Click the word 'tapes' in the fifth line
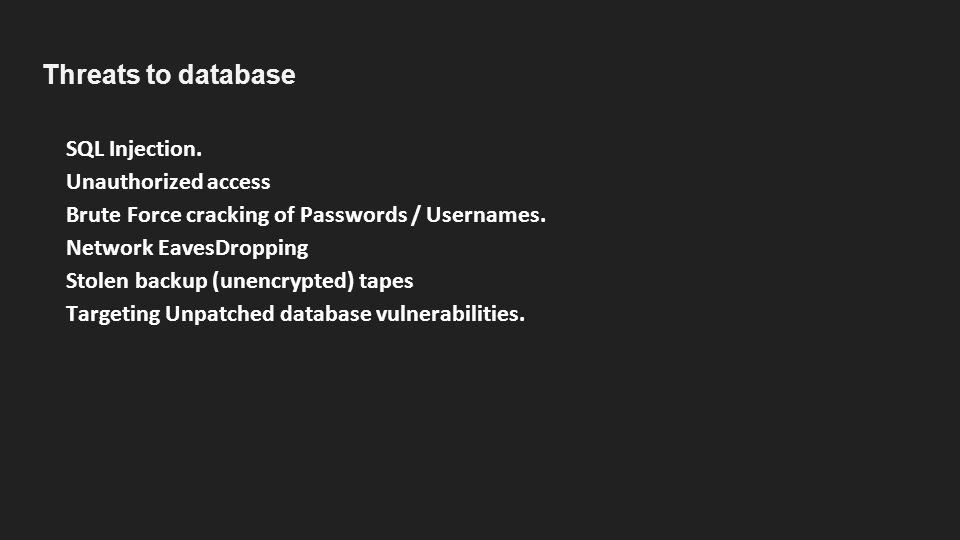This screenshot has width=960, height=540. [386, 282]
